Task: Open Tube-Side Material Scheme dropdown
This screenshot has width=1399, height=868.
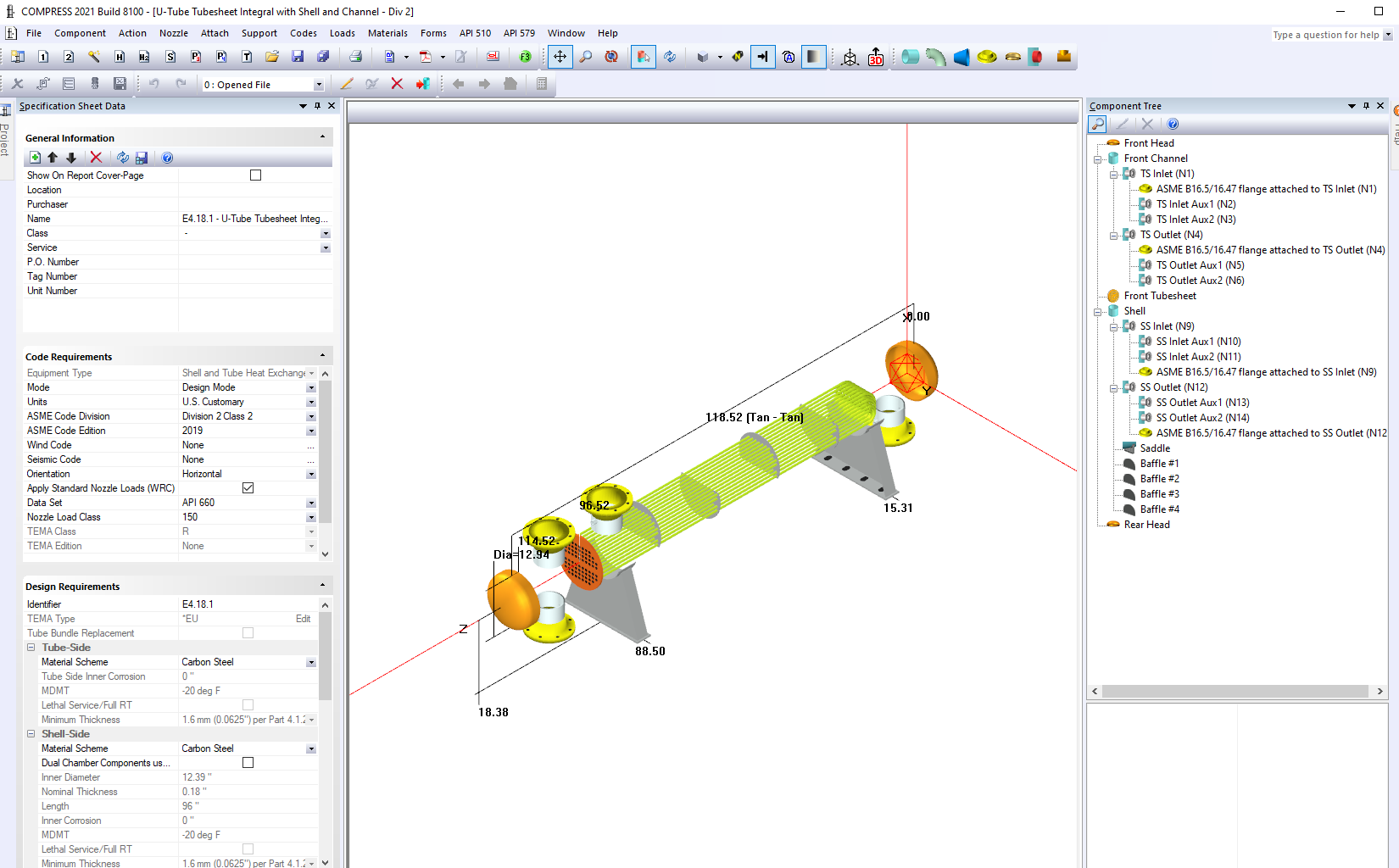Action: pos(311,662)
